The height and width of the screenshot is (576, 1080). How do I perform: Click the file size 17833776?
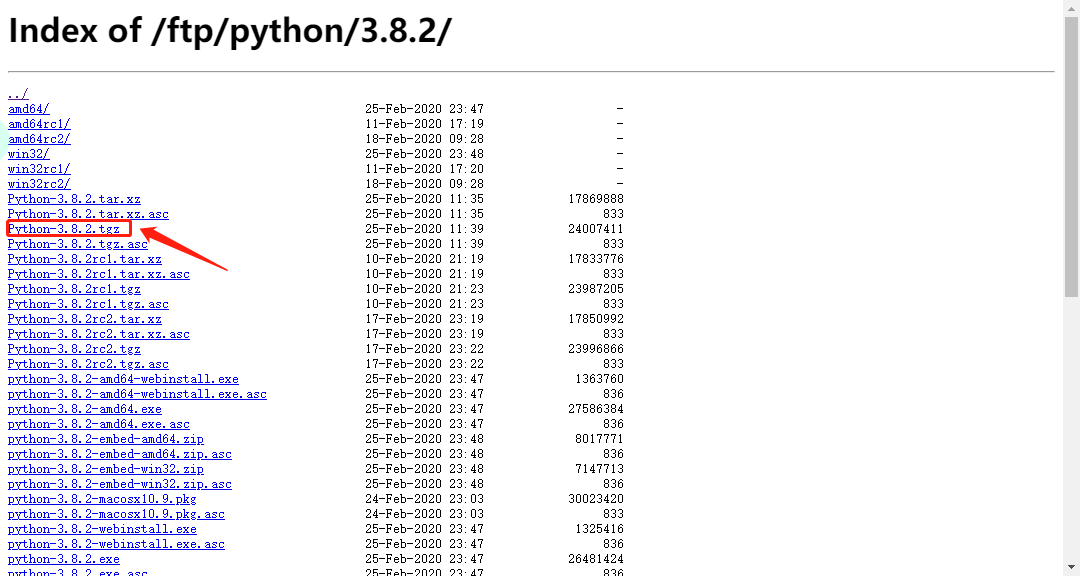(596, 259)
